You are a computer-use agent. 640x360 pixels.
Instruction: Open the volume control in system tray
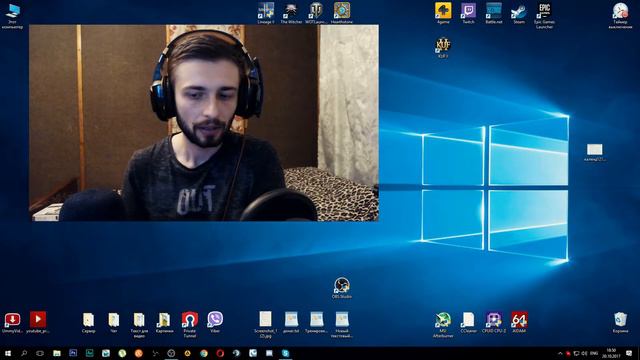[x=584, y=353]
